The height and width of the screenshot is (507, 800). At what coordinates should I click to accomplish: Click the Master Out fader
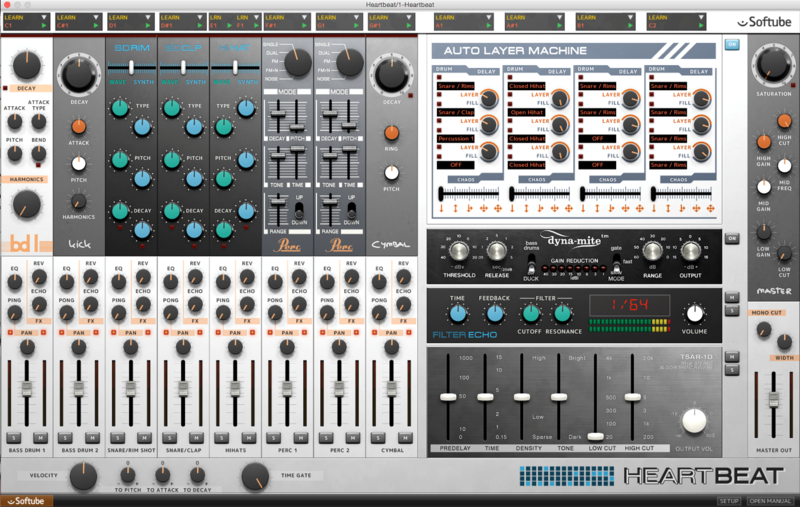773,398
